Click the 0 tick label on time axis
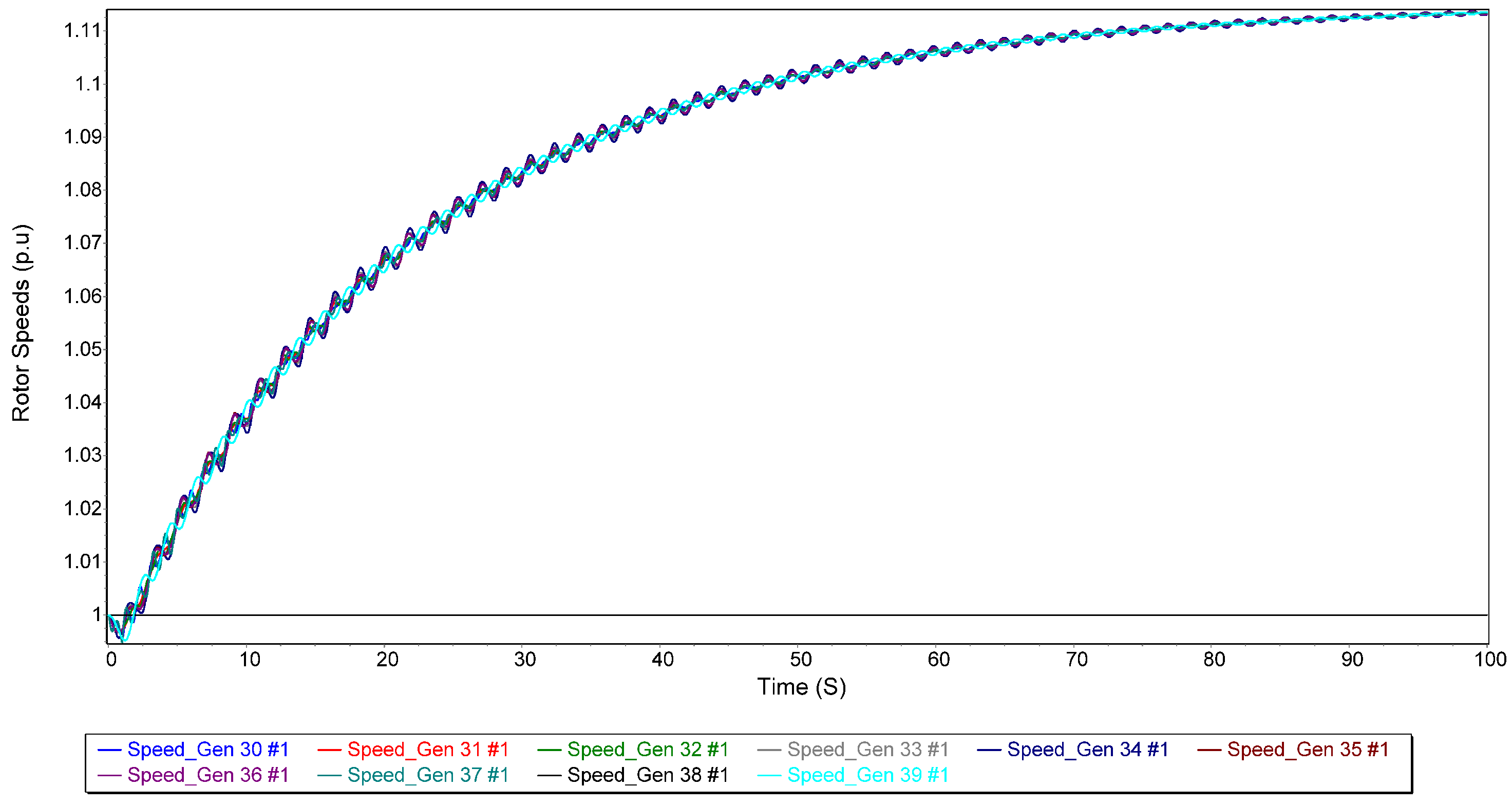This screenshot has height=805, width=1512. [111, 660]
